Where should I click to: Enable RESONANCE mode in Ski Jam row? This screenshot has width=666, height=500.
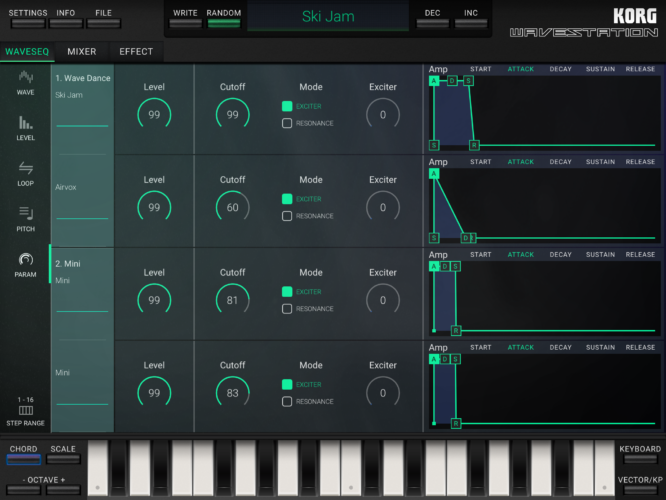(287, 123)
